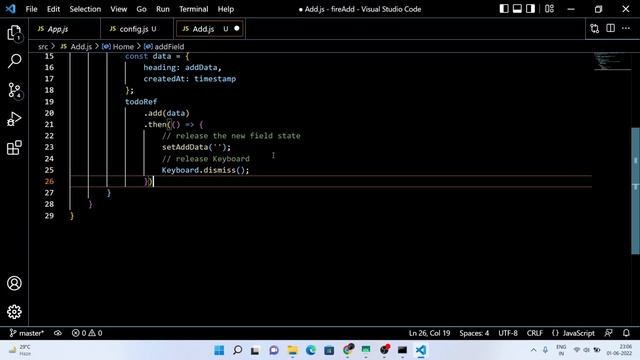
Task: Open Visual Studio Code taskbar icon
Action: coord(421,350)
